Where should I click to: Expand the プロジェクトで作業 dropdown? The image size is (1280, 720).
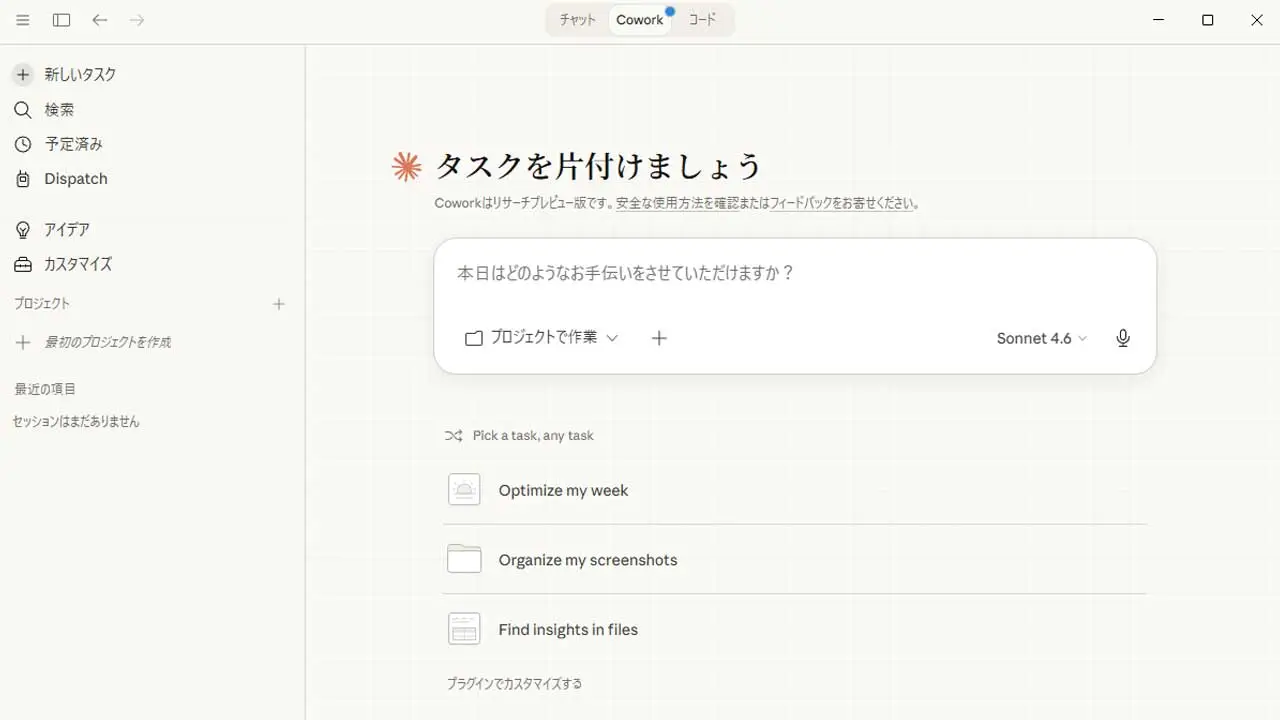tap(542, 338)
